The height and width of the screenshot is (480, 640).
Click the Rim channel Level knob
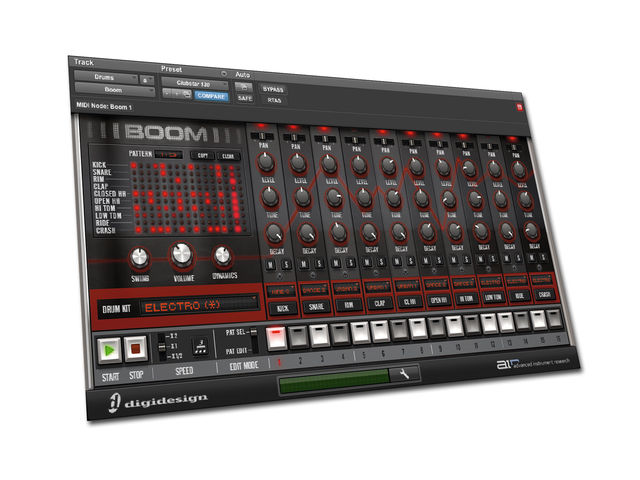[329, 164]
